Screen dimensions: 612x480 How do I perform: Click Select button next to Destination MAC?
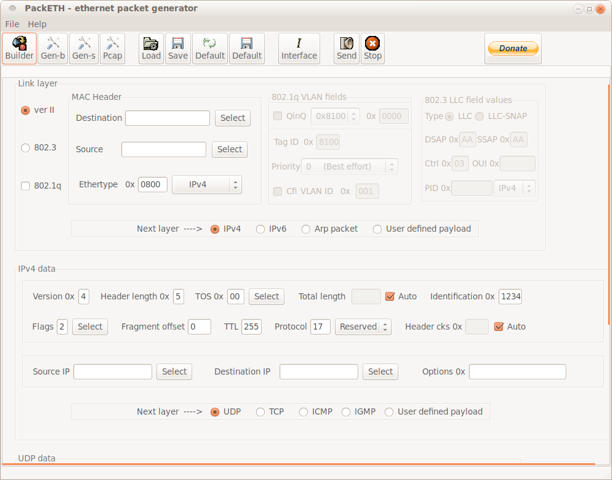click(232, 118)
